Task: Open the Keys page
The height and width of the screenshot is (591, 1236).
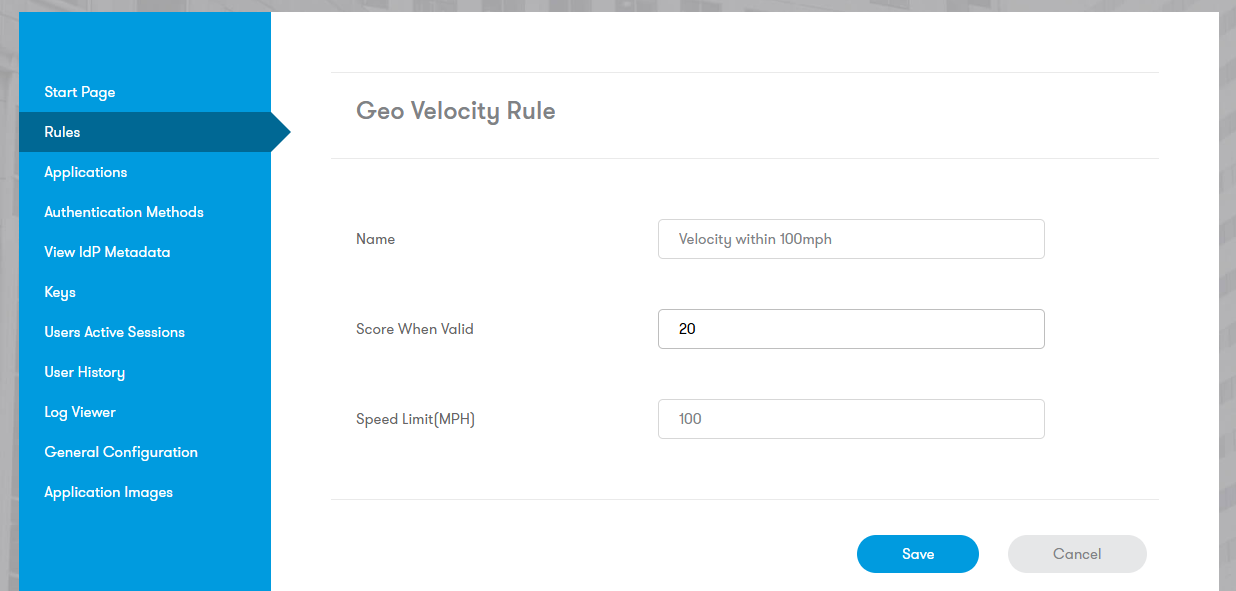Action: tap(60, 291)
